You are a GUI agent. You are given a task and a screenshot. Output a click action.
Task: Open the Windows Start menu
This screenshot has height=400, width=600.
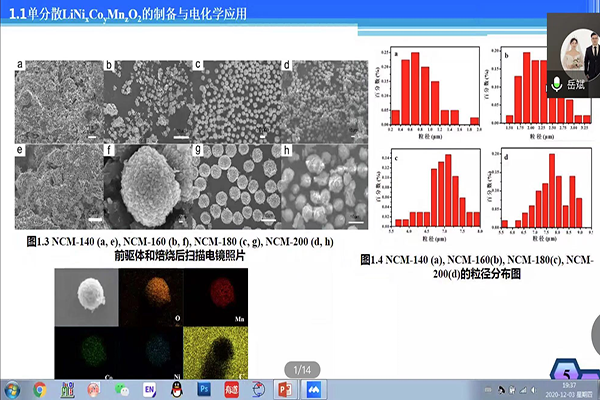click(11, 389)
